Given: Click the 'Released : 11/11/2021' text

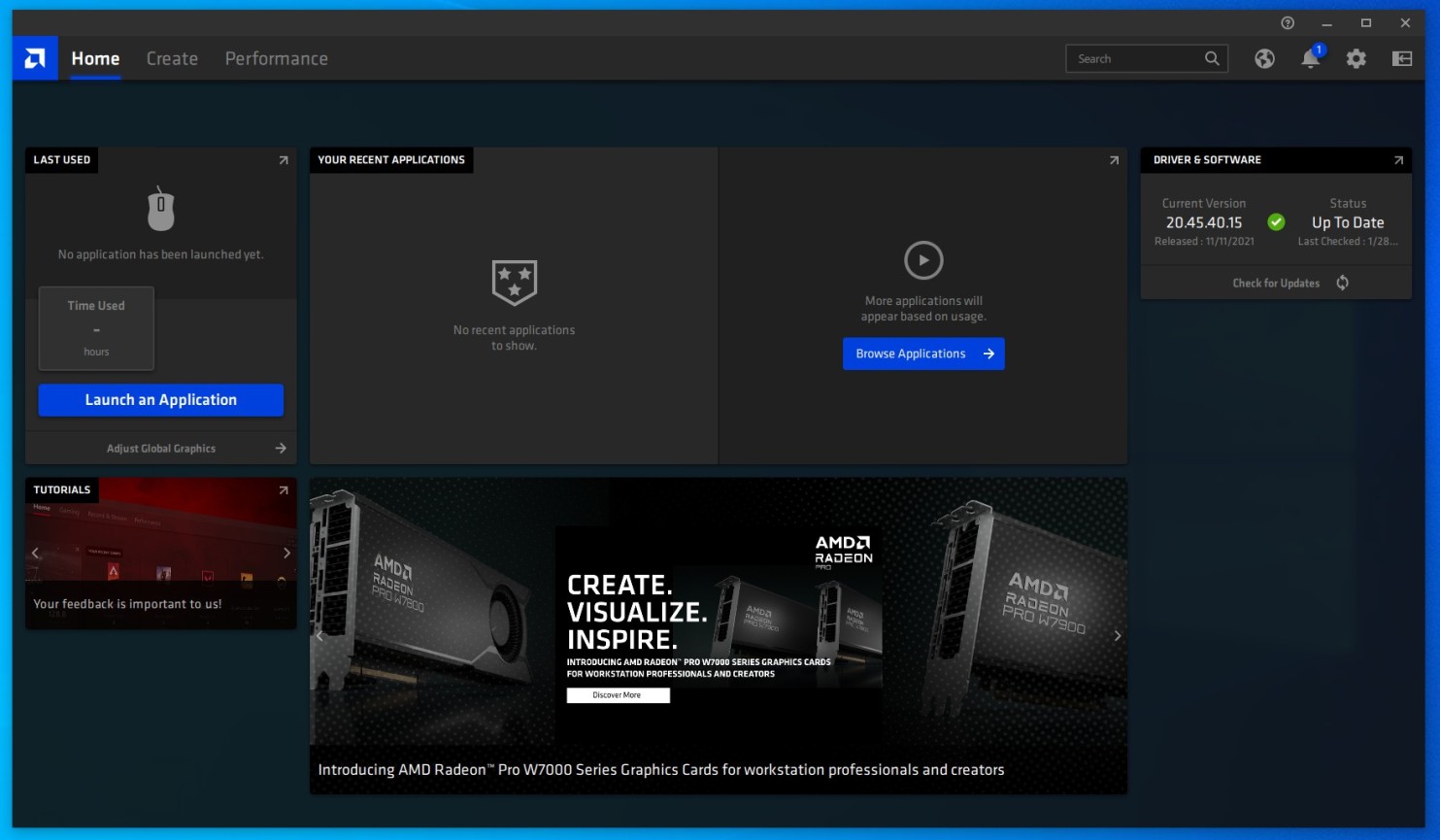Looking at the screenshot, I should coord(1204,242).
